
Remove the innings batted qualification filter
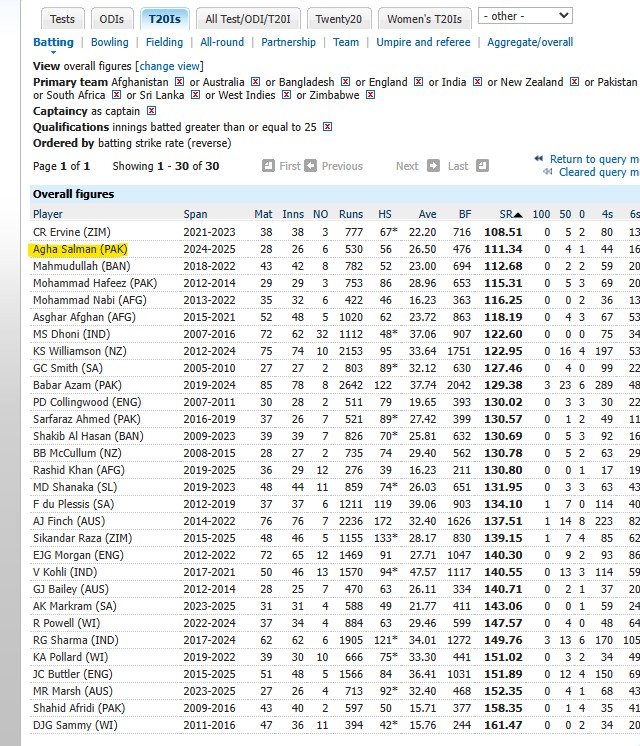pyautogui.click(x=327, y=127)
